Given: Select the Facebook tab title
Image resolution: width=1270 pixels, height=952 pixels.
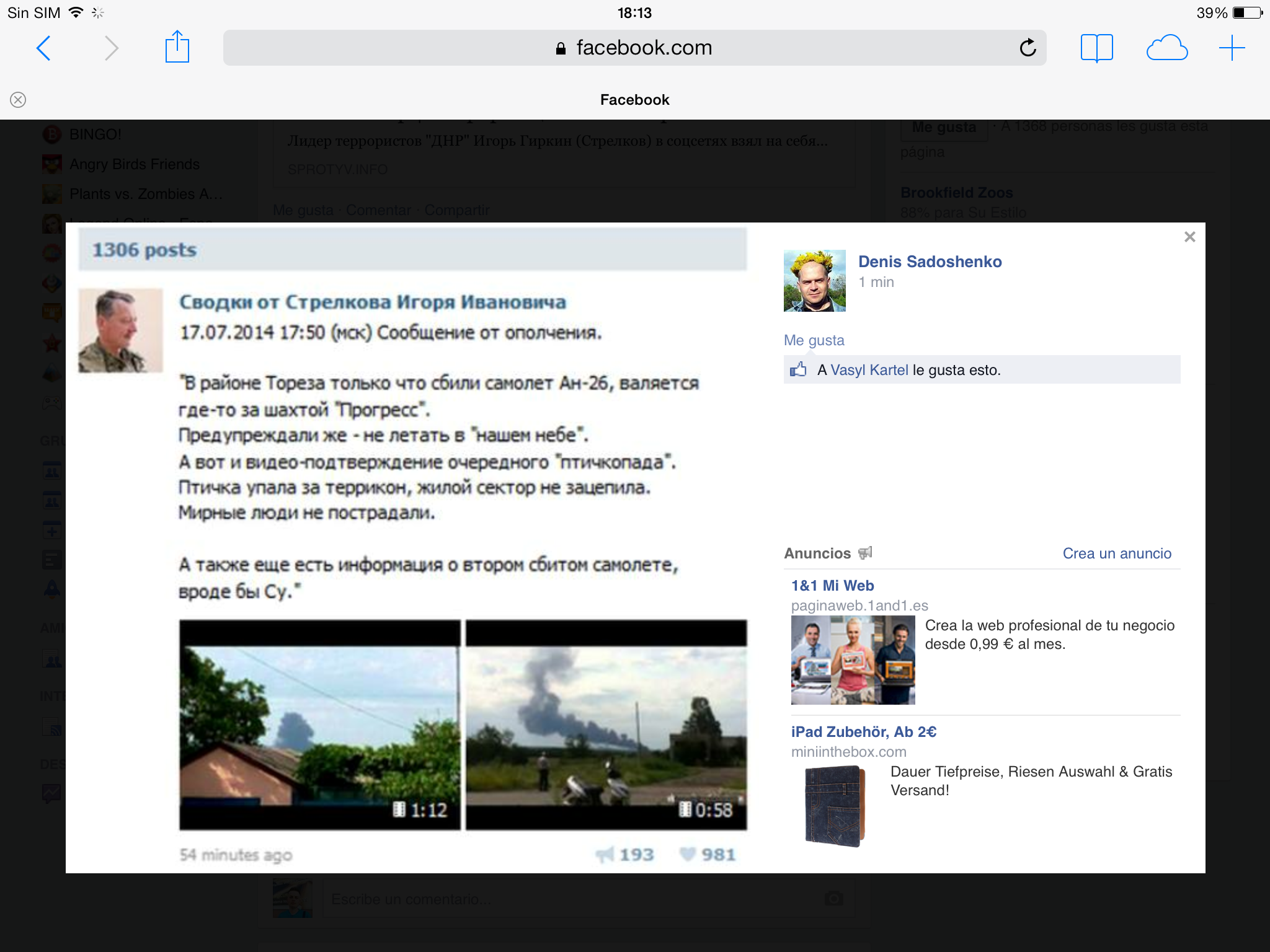Looking at the screenshot, I should coord(634,100).
